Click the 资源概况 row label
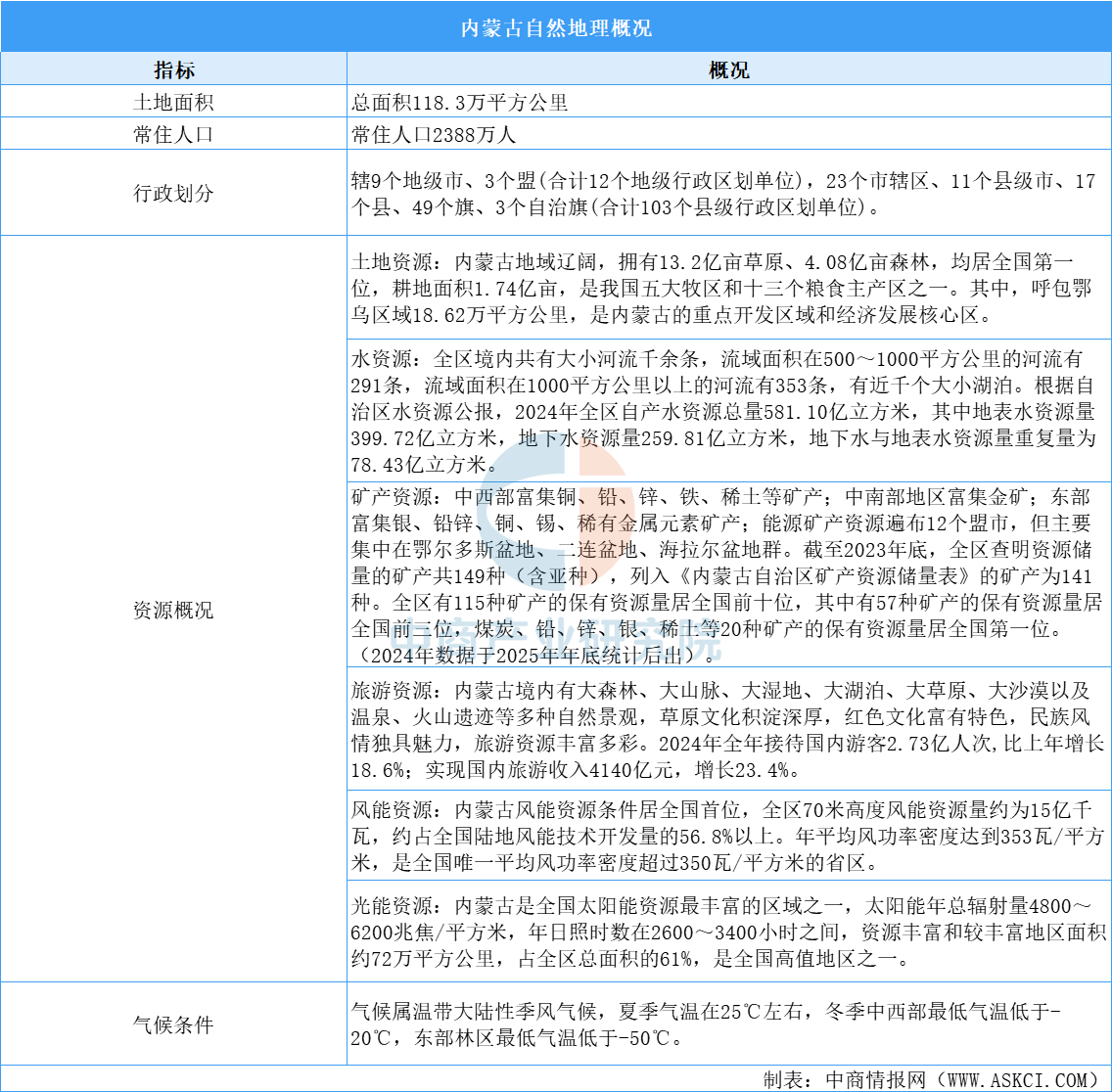This screenshot has width=1112, height=1092. [x=173, y=611]
